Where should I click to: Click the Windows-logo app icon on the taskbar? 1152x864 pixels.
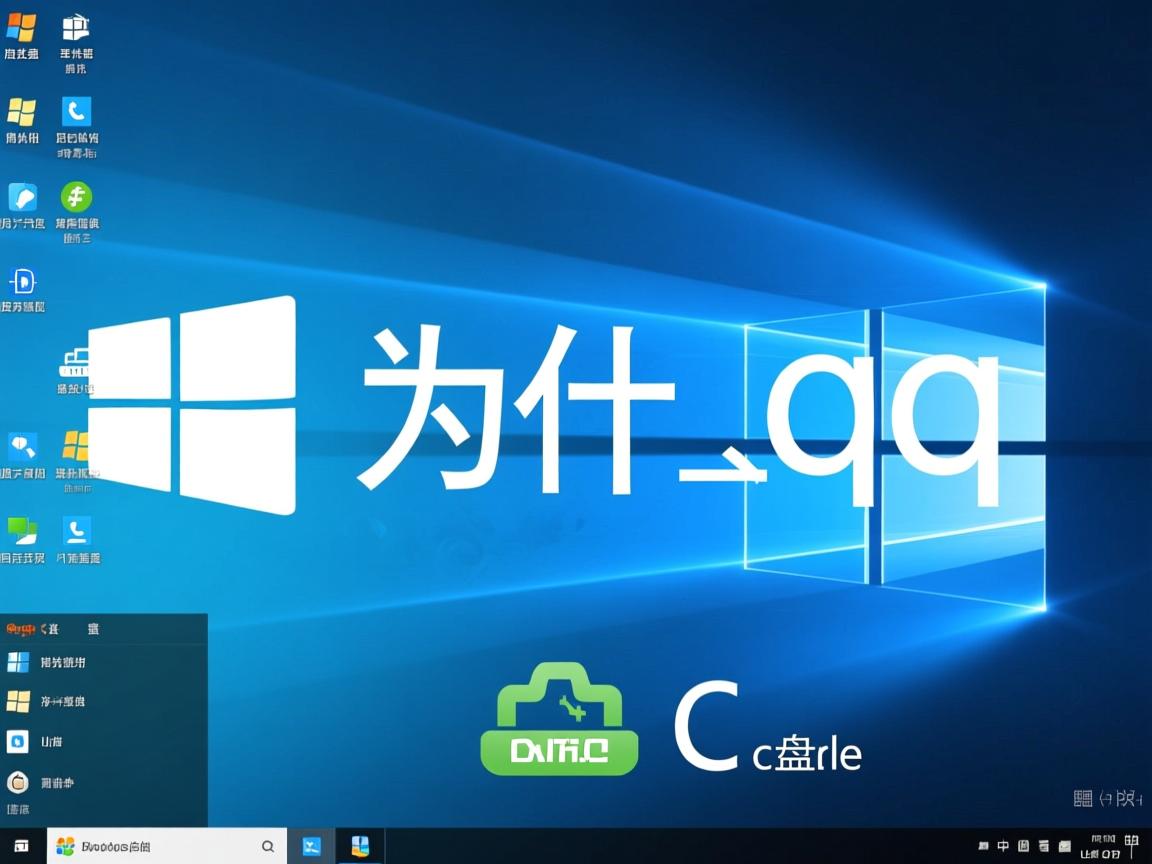pos(360,845)
